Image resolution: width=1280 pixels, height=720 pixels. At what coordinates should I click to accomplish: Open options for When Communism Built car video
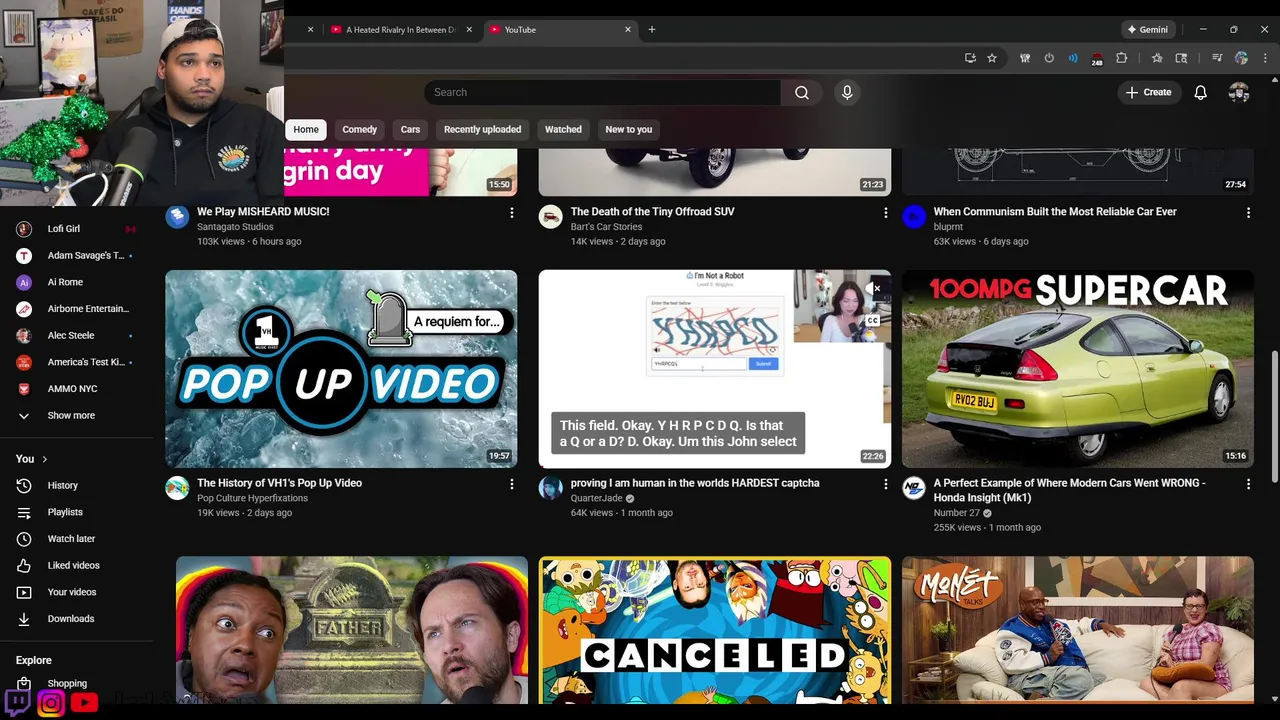click(1248, 212)
